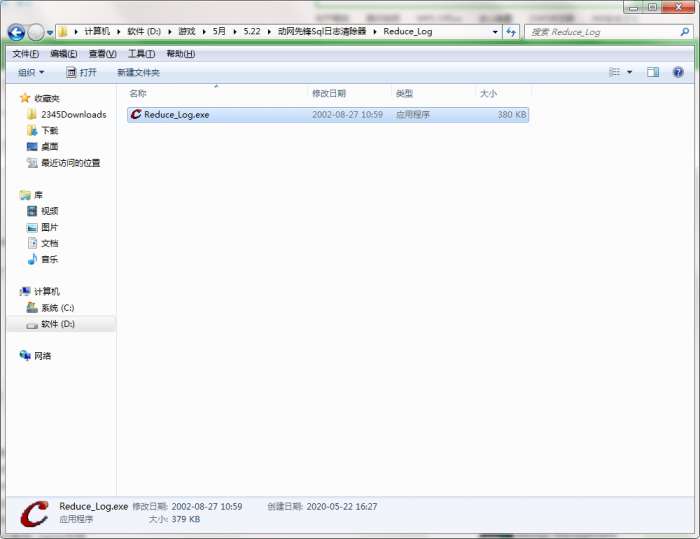700x539 pixels.
Task: Open the 编辑(E) menu
Action: click(64, 54)
